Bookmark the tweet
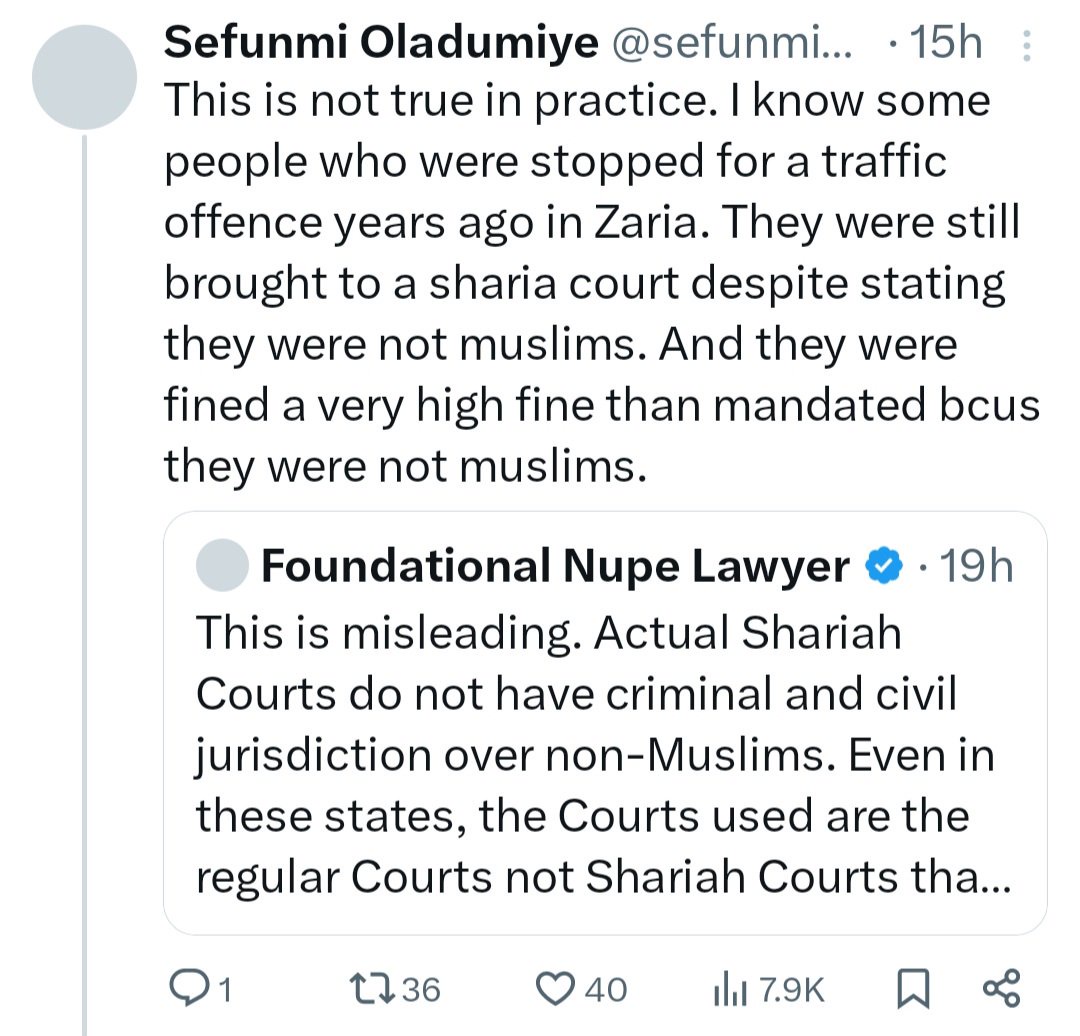Screen dimensions: 1080x1036 913,988
